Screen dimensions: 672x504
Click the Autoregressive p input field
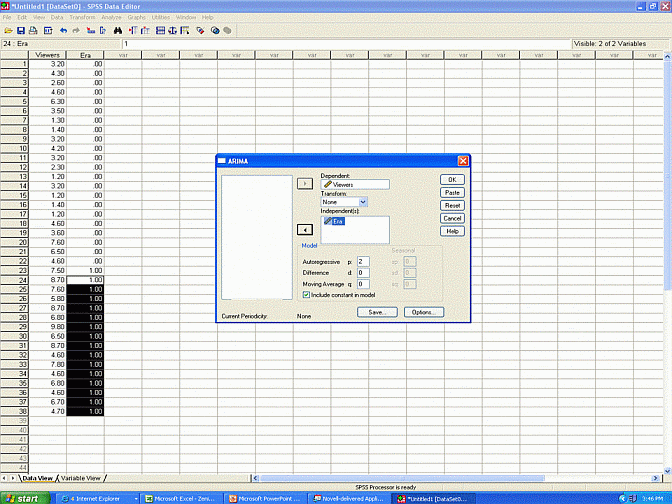click(x=363, y=260)
